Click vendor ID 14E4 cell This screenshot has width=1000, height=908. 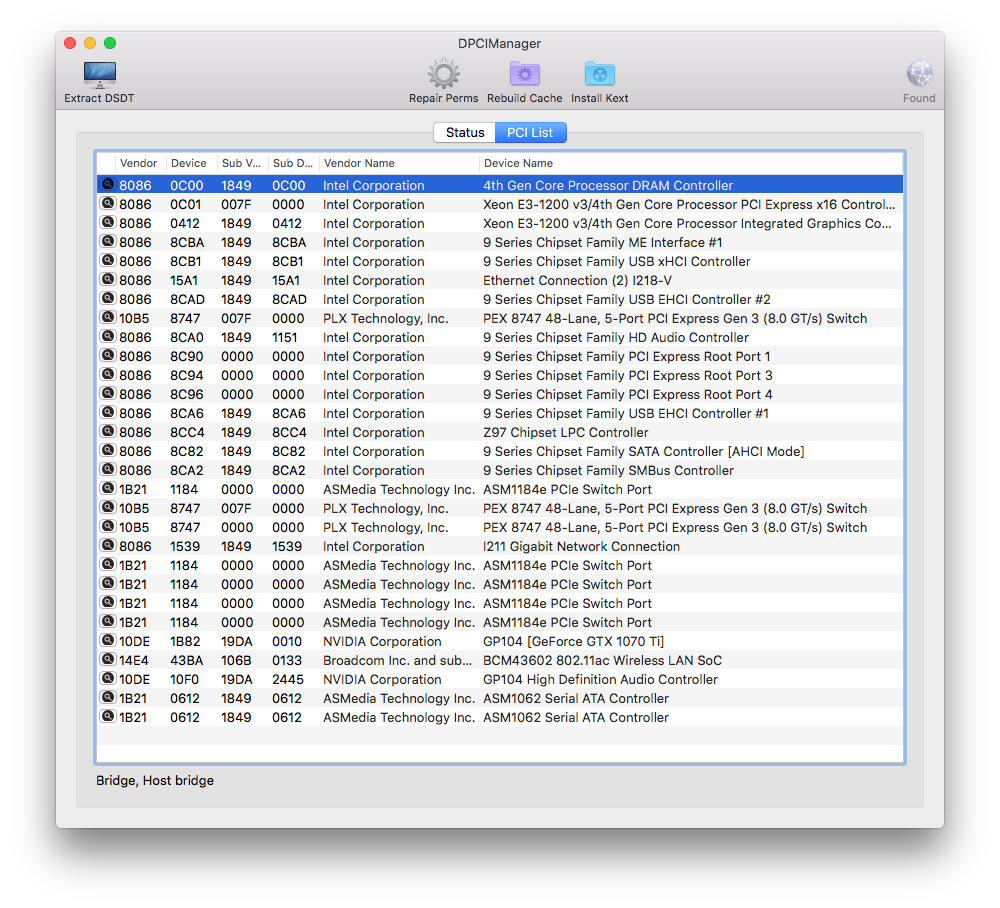pos(134,661)
